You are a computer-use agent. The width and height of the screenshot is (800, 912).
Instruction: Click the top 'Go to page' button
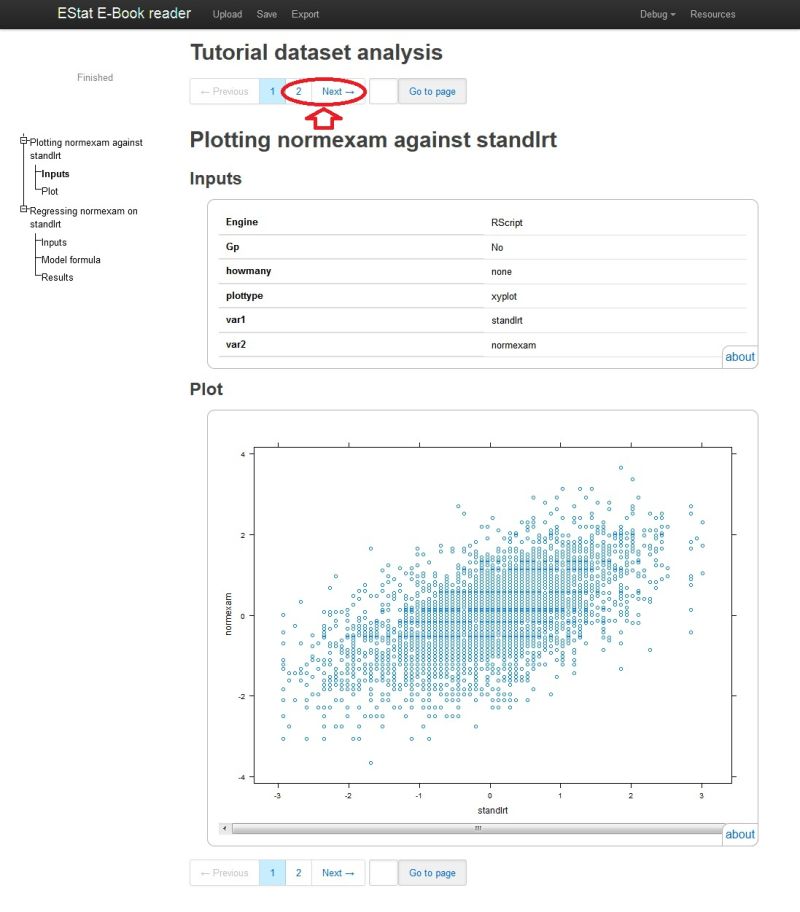click(432, 91)
